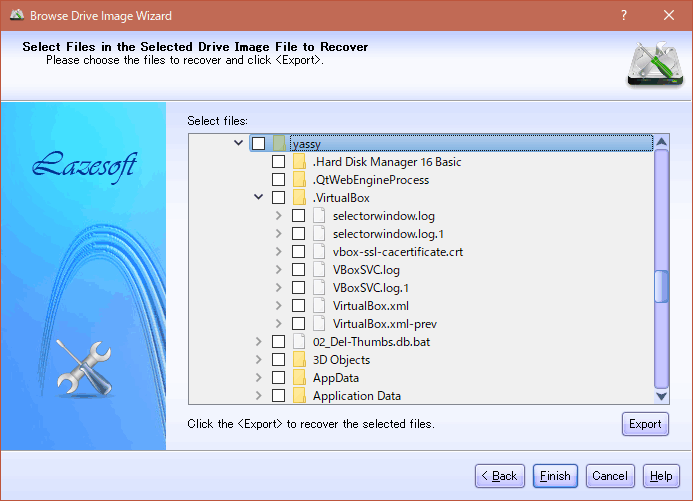The image size is (693, 501).
Task: Expand the VirtualBox.xml-prev node
Action: 278,323
